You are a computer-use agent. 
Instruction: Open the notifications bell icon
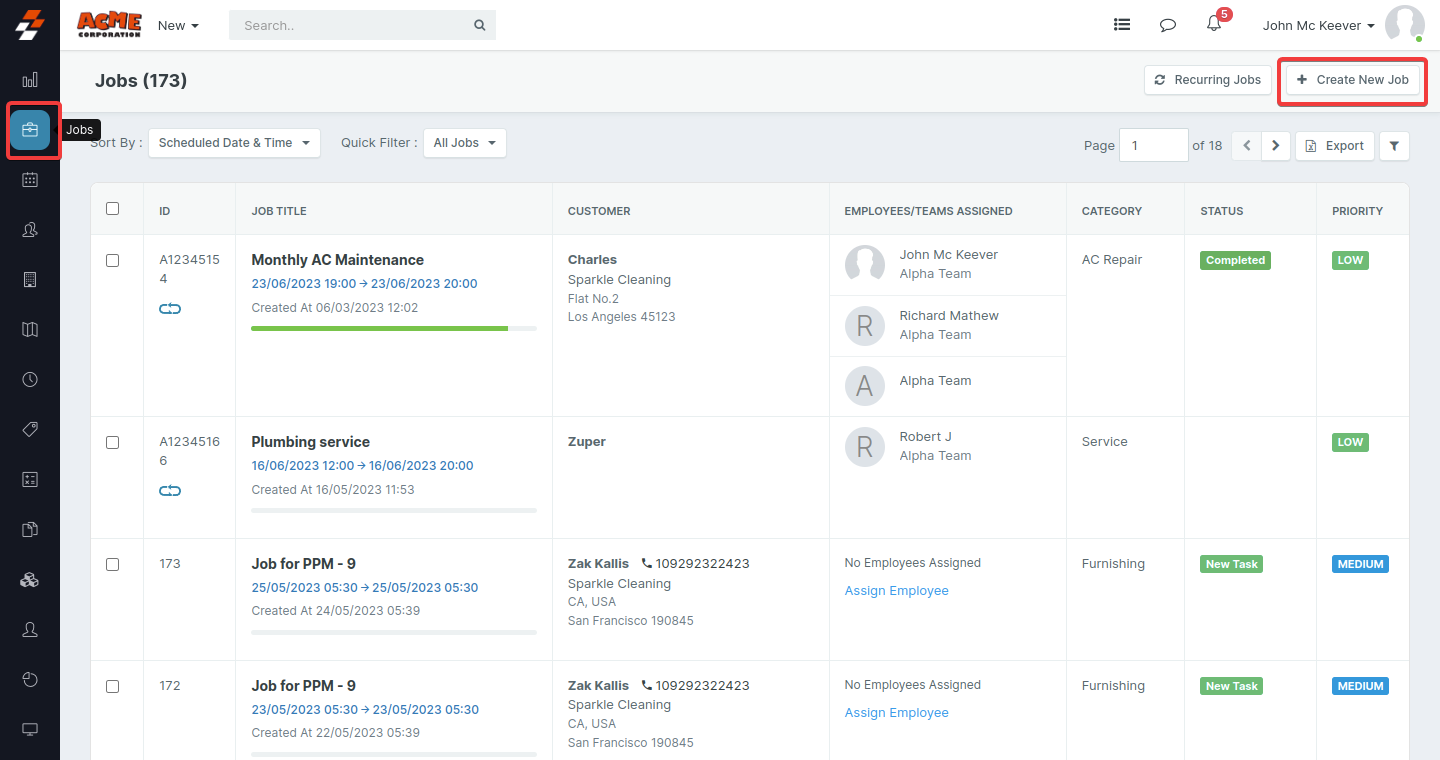click(x=1214, y=25)
